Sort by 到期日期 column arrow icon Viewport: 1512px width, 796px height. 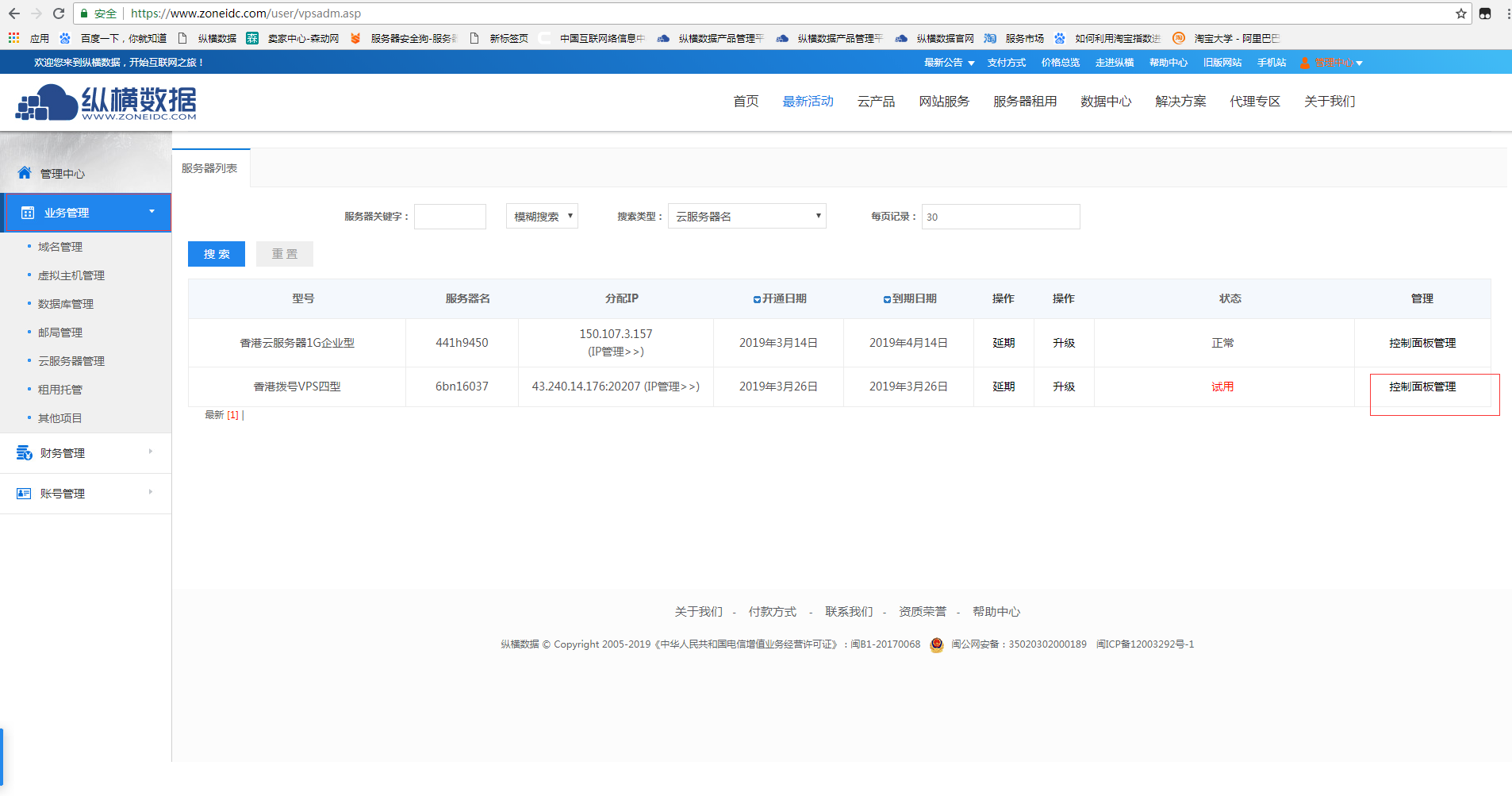pos(887,299)
